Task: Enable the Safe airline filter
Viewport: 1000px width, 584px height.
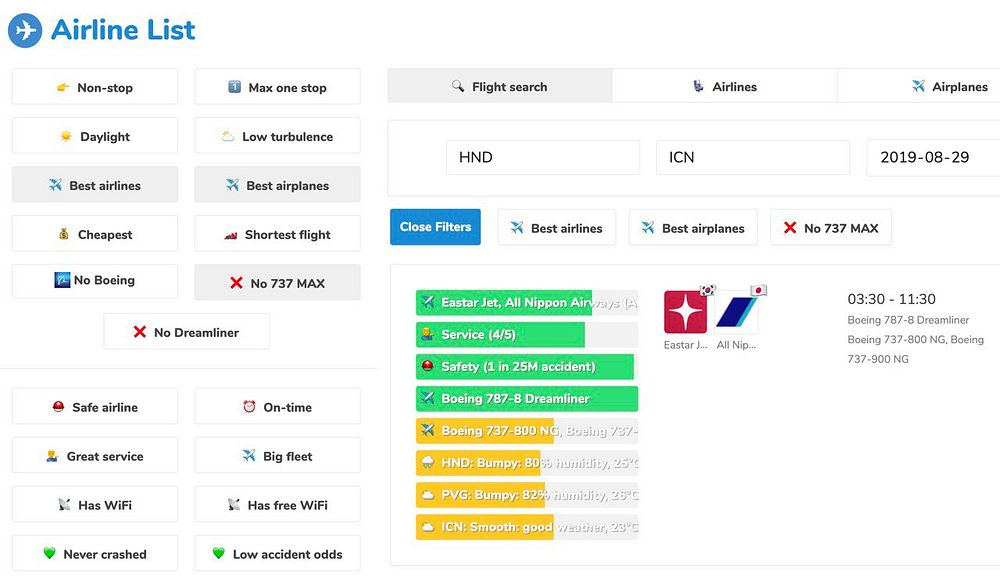Action: point(95,407)
